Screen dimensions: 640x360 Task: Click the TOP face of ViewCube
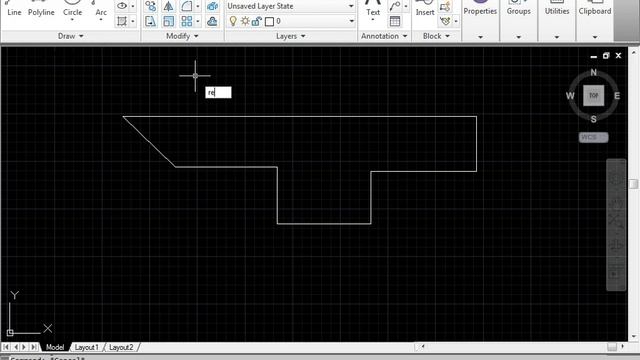click(x=593, y=96)
